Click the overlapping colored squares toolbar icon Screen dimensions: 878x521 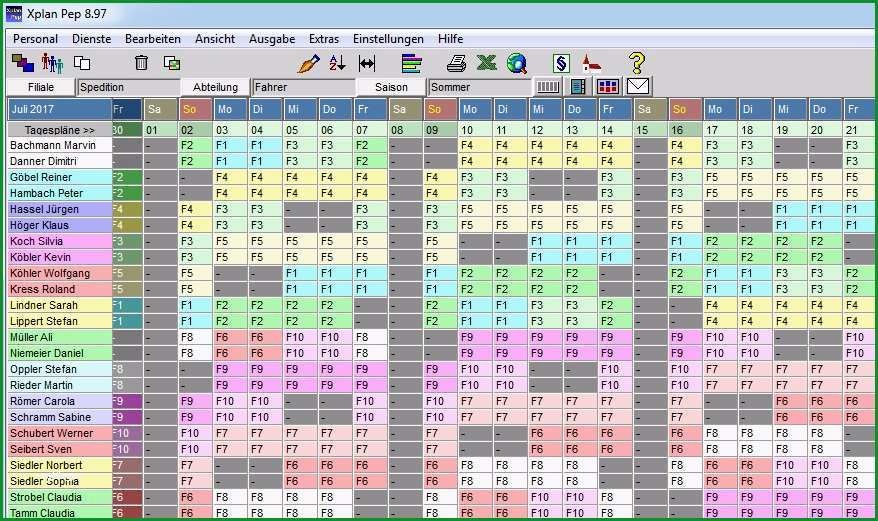(x=23, y=63)
